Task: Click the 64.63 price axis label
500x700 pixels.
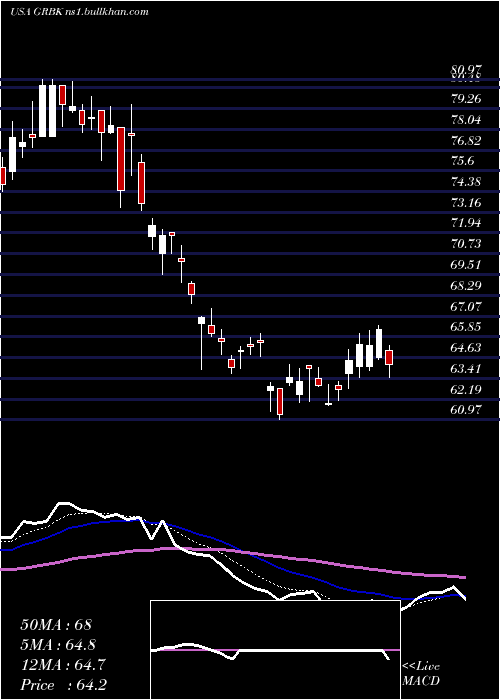Action: point(466,348)
